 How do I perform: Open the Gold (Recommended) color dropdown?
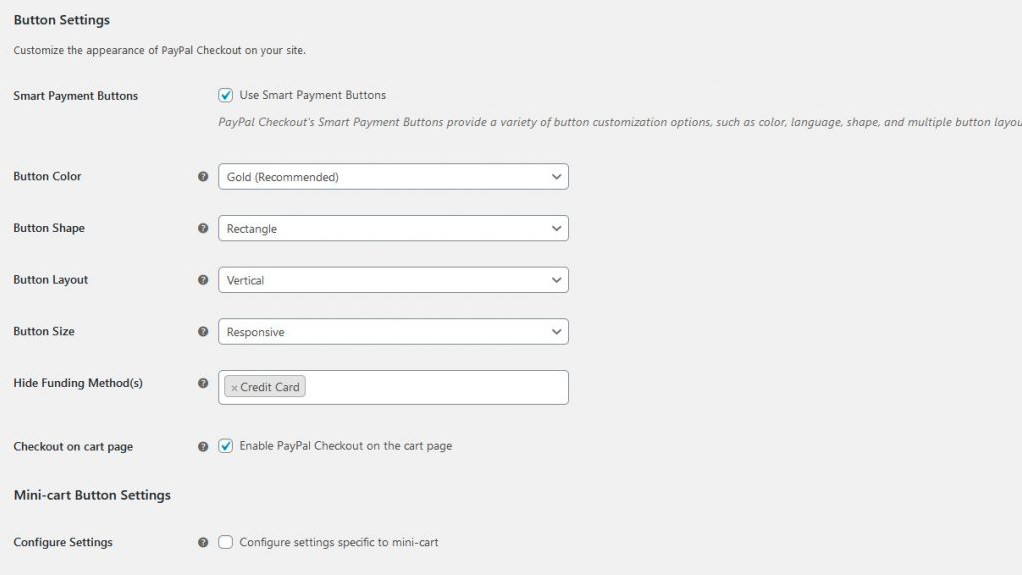click(x=393, y=177)
